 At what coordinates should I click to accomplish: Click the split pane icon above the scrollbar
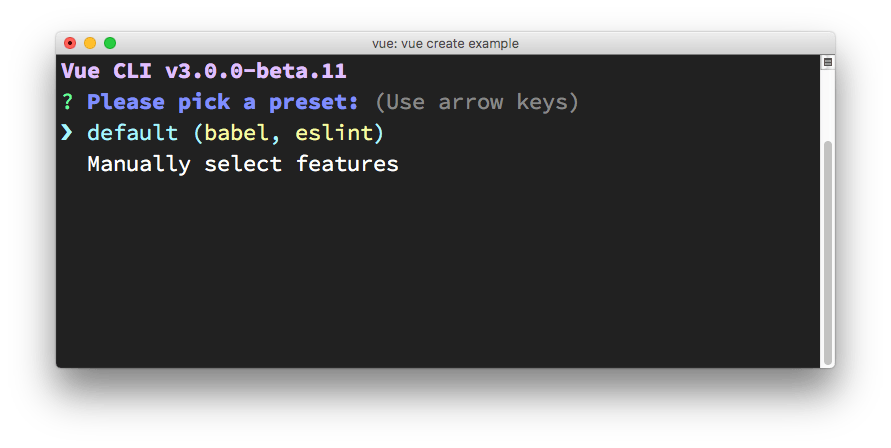[827, 63]
